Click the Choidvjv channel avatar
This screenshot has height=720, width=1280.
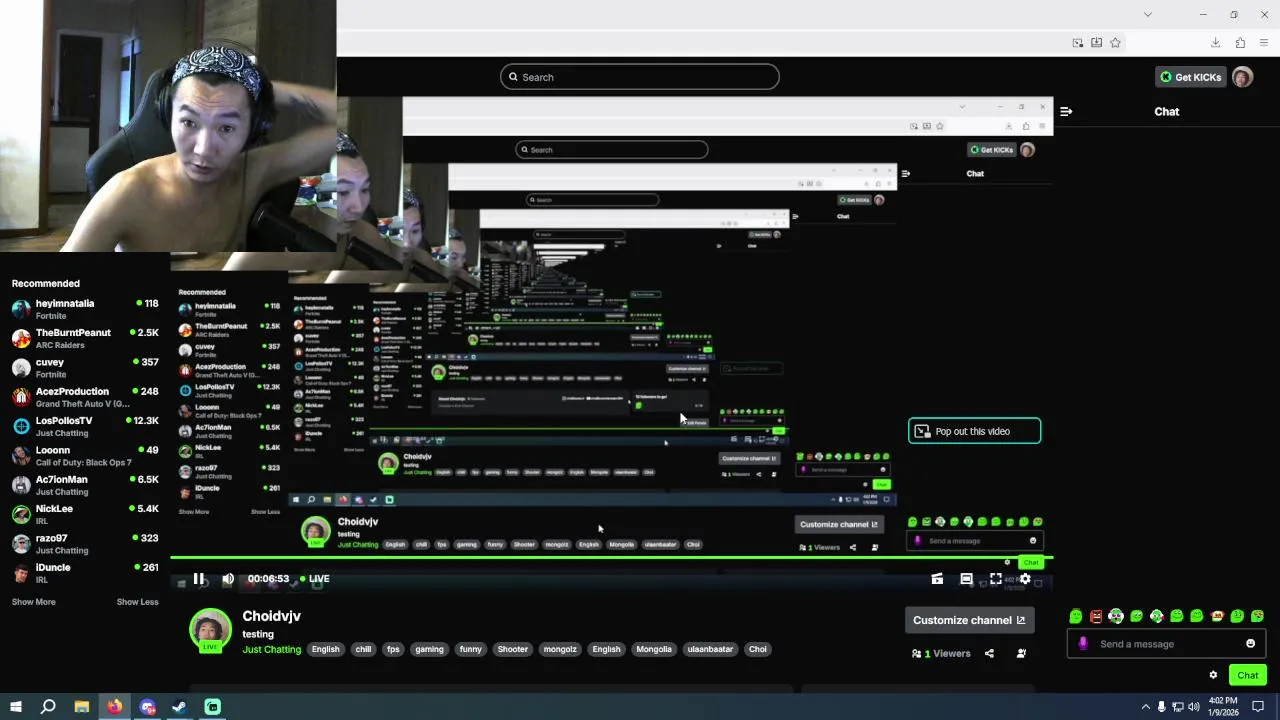click(x=210, y=630)
